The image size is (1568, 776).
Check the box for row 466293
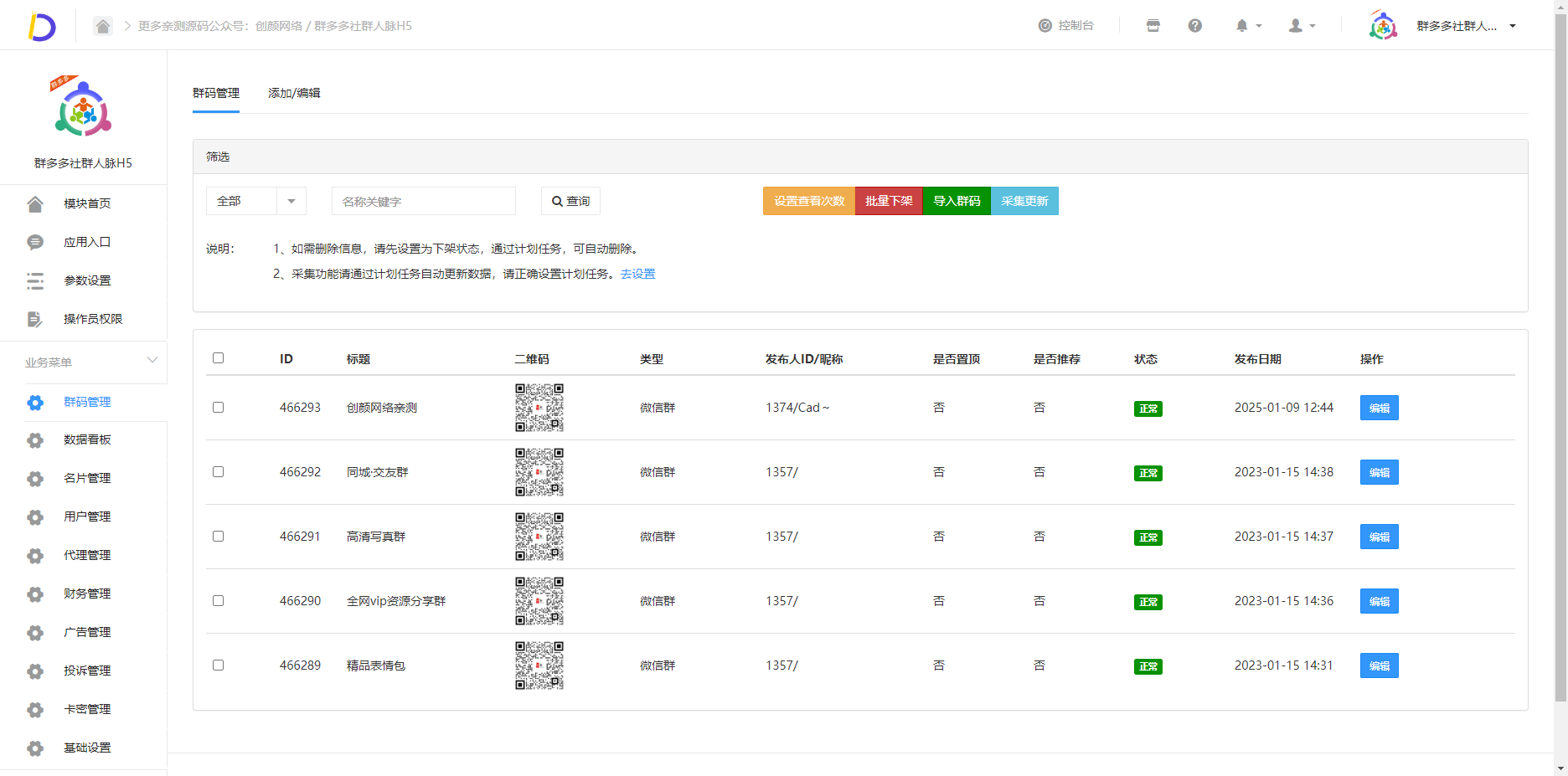point(219,408)
